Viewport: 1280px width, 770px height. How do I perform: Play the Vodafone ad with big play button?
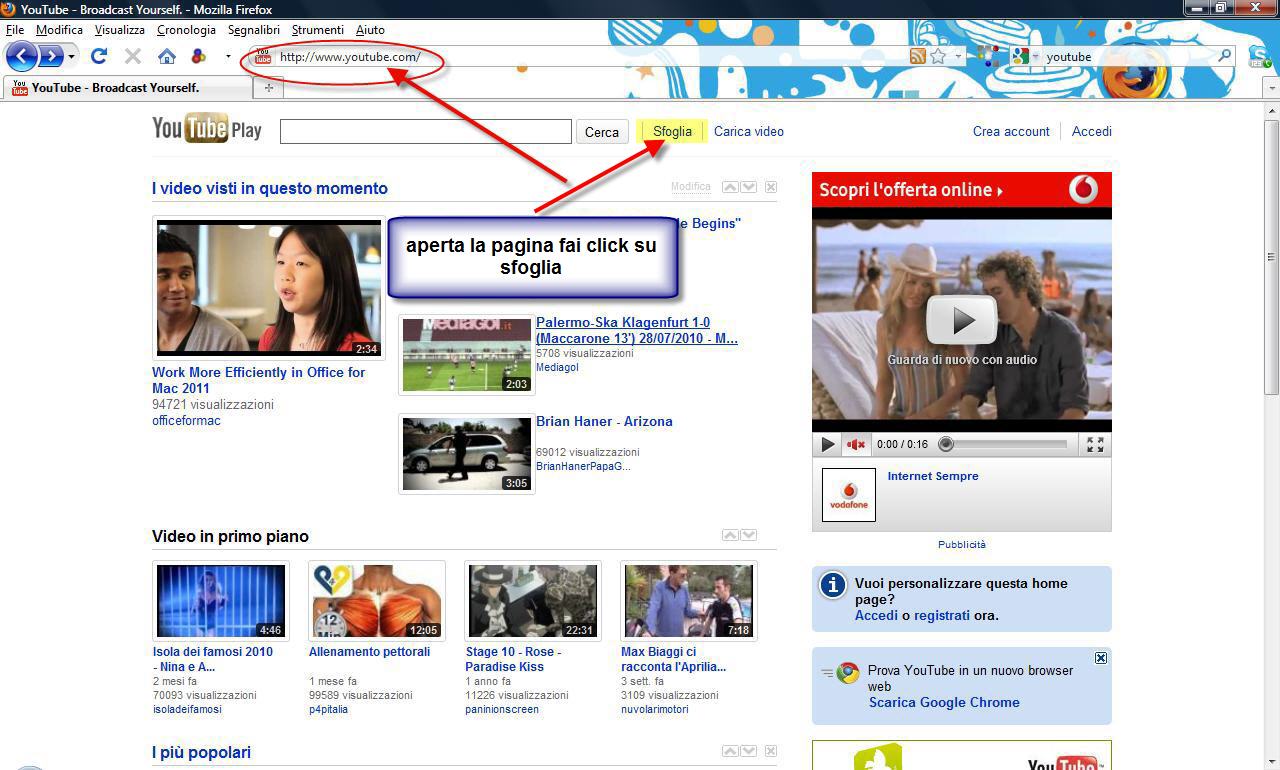coord(962,320)
